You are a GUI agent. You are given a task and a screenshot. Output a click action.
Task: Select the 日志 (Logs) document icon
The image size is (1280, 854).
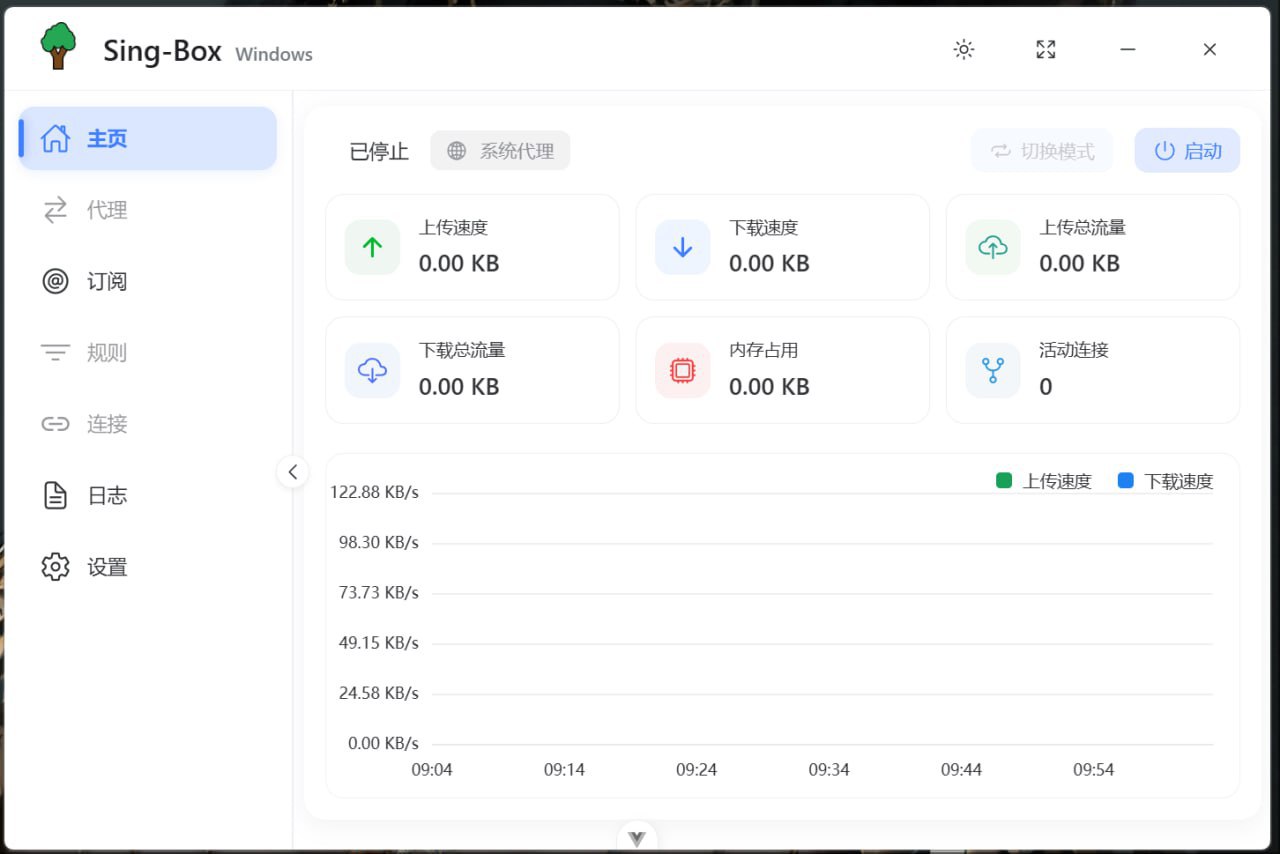coord(55,495)
